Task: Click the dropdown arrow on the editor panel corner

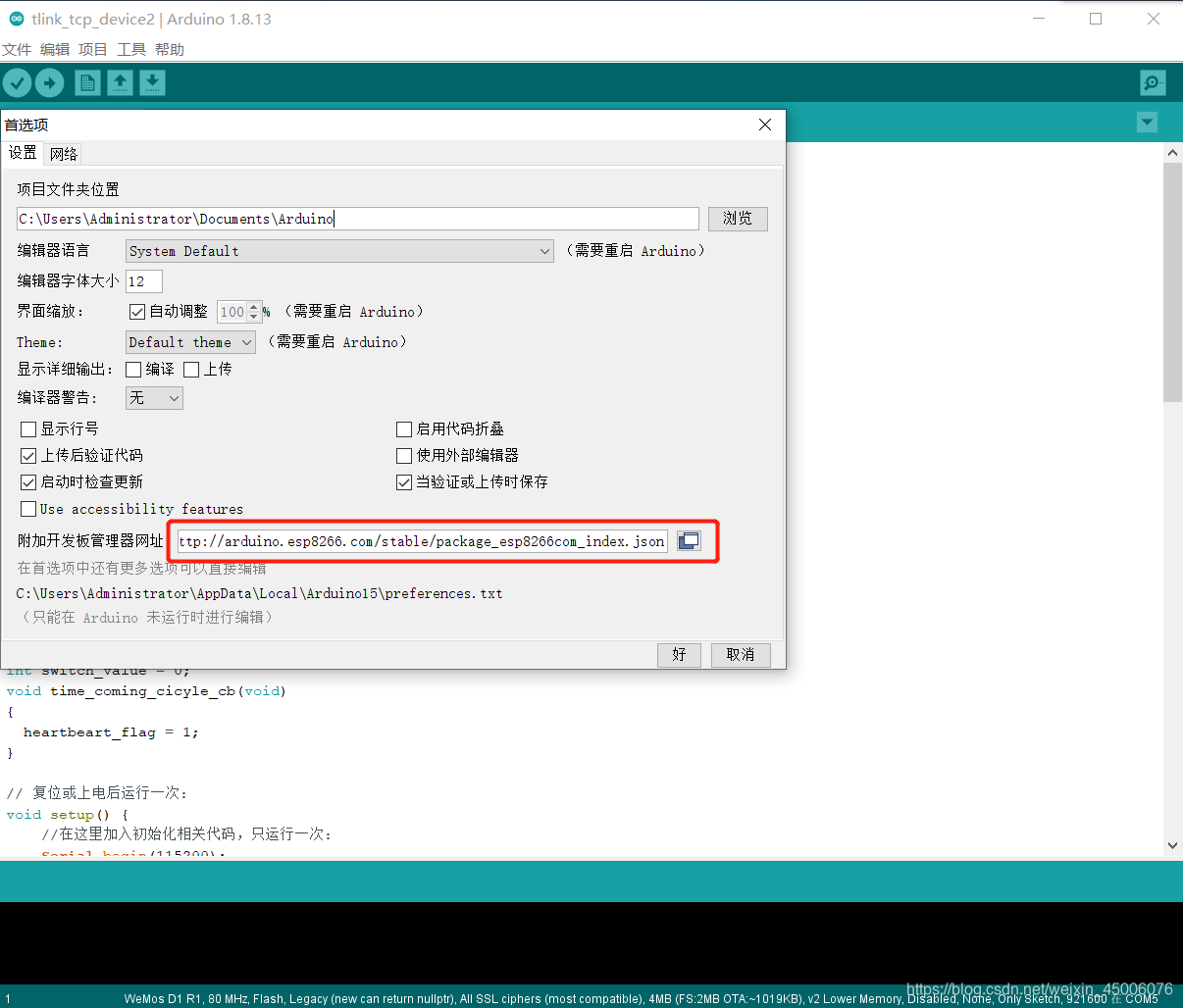Action: point(1147,122)
